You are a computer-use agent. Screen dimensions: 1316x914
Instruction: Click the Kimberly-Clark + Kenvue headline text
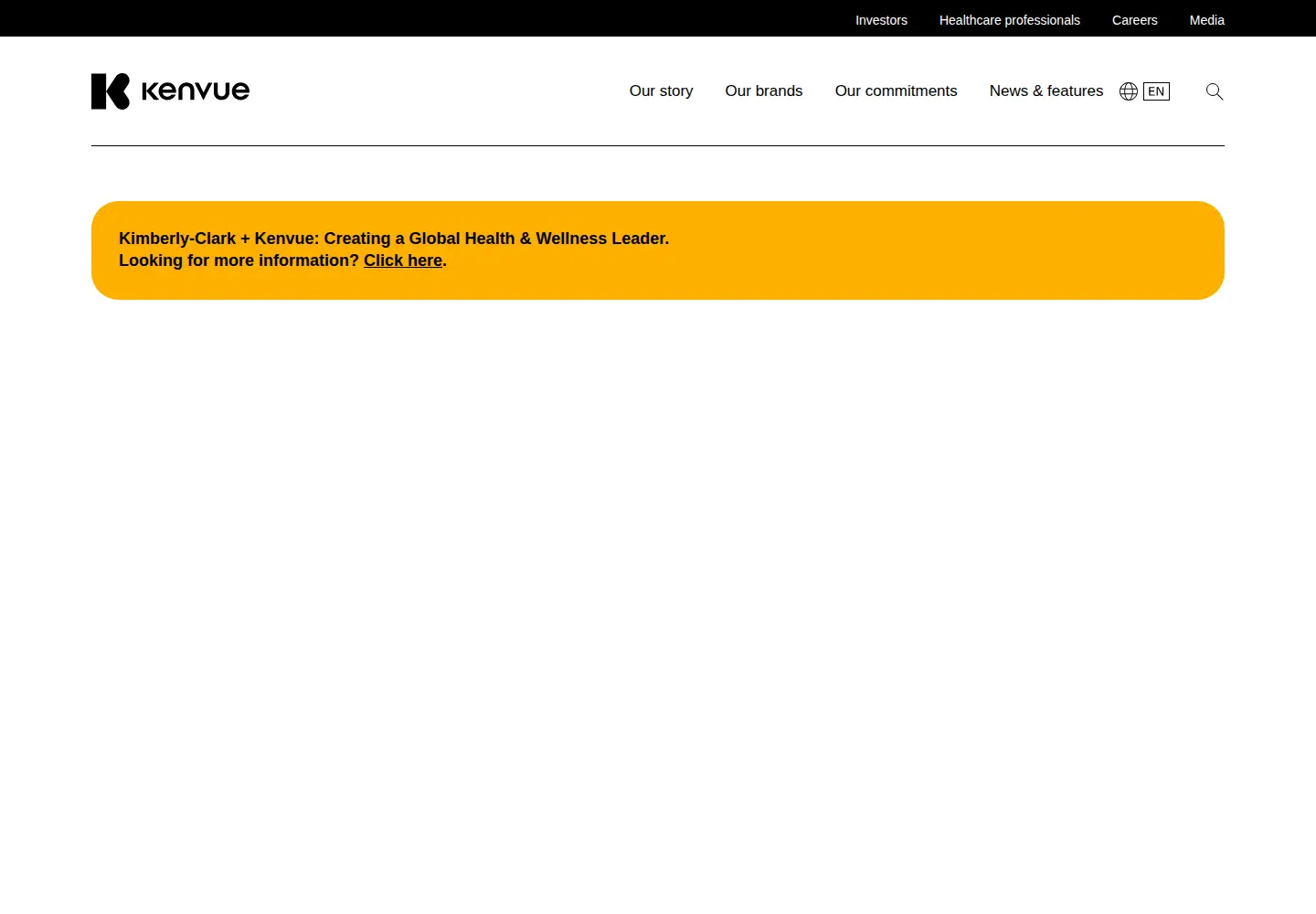click(x=394, y=239)
